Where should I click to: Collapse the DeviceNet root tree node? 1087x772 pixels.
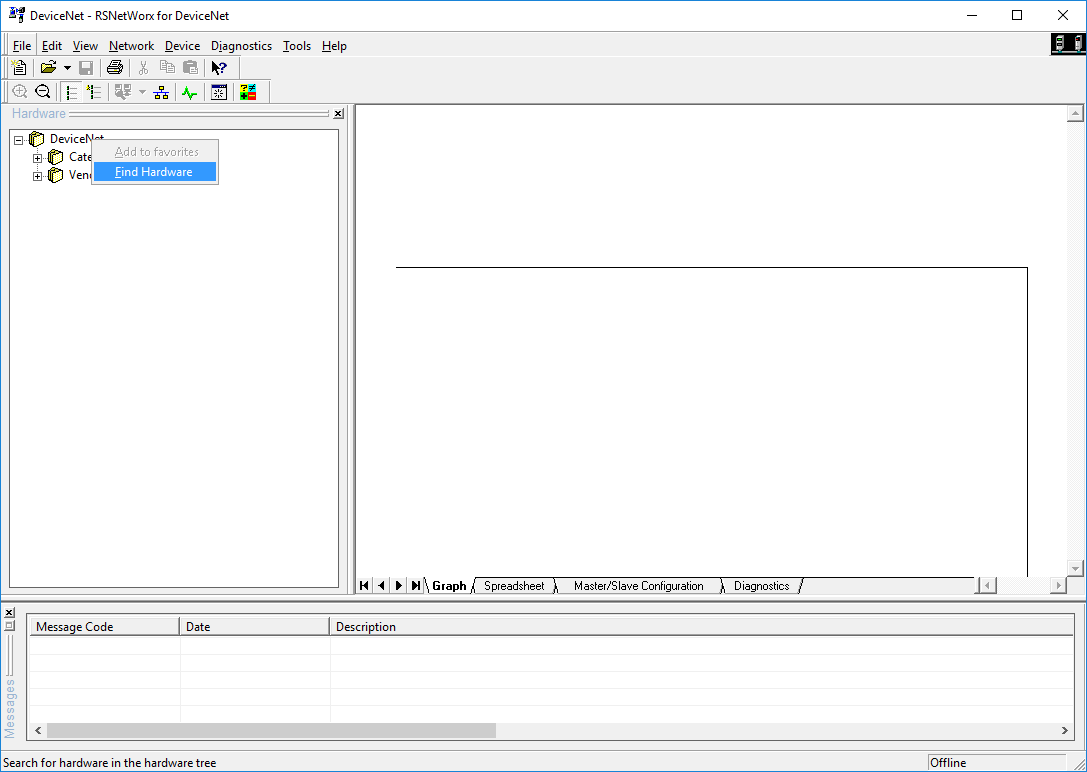click(19, 140)
